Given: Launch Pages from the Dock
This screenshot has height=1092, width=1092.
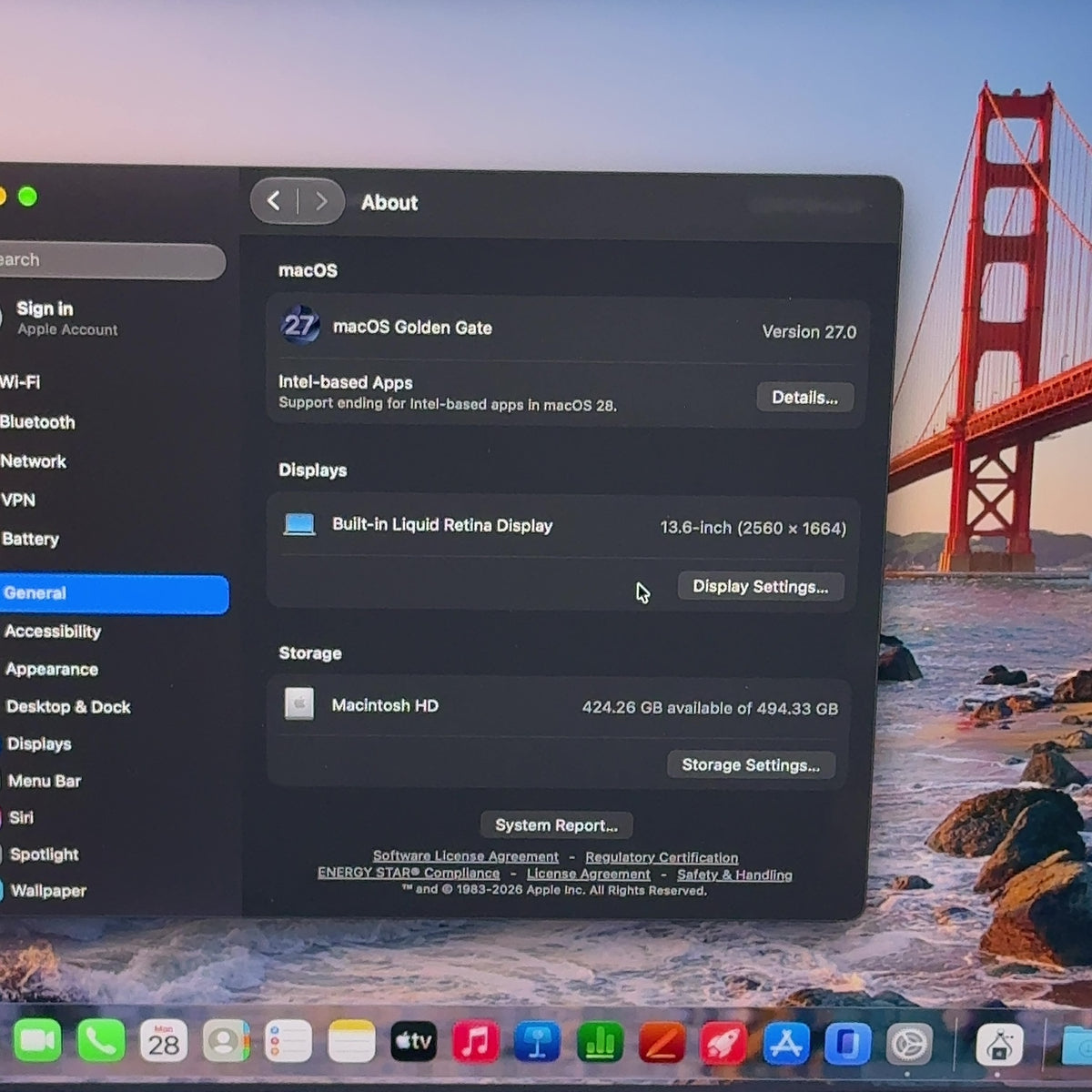Looking at the screenshot, I should tap(662, 1044).
